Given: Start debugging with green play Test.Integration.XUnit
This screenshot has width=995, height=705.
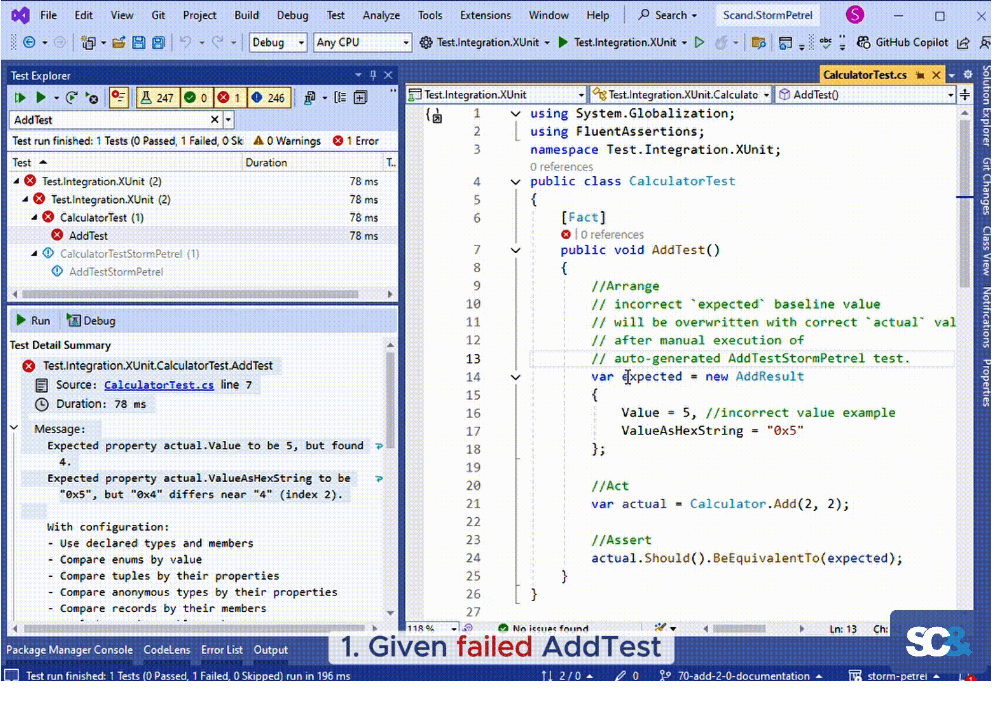Looking at the screenshot, I should (x=617, y=43).
